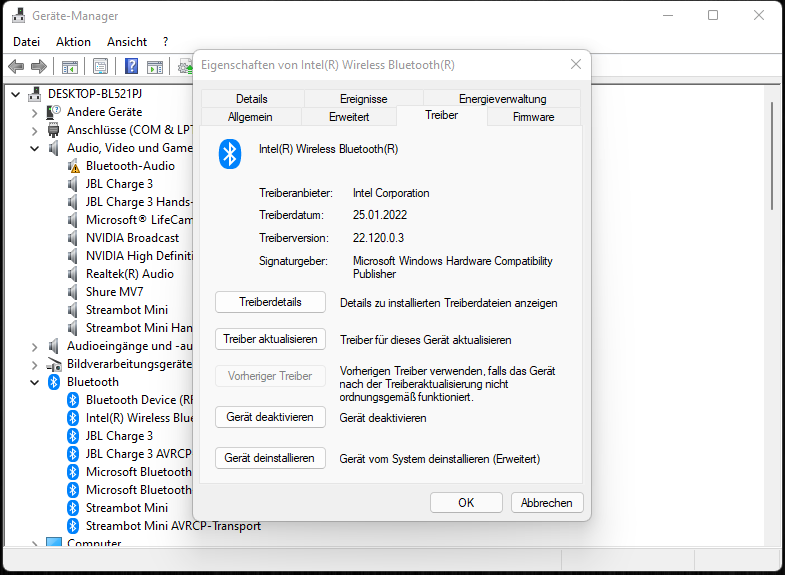Switch to the Firmware tab
This screenshot has height=575, width=785.
tap(534, 117)
